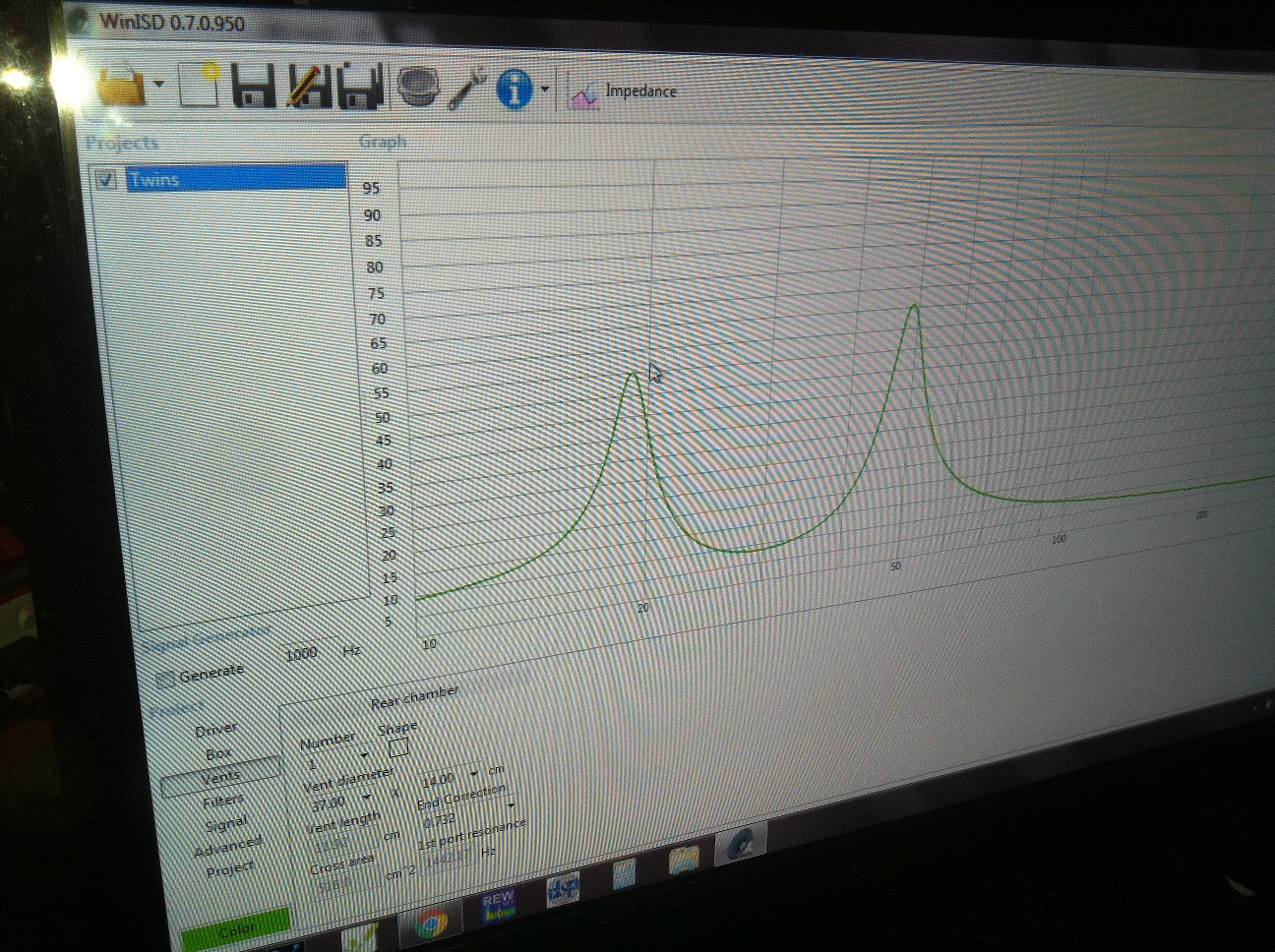Save the project with the floppy icon
1275x952 pixels.
point(253,86)
